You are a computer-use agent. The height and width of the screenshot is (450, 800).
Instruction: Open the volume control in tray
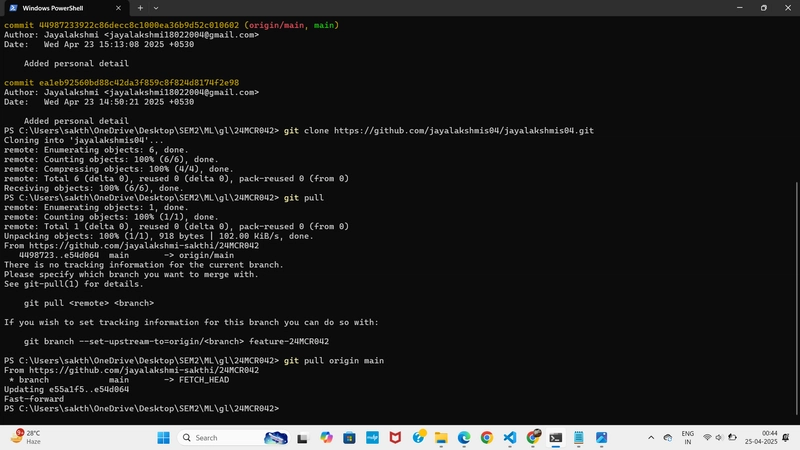[x=719, y=438]
